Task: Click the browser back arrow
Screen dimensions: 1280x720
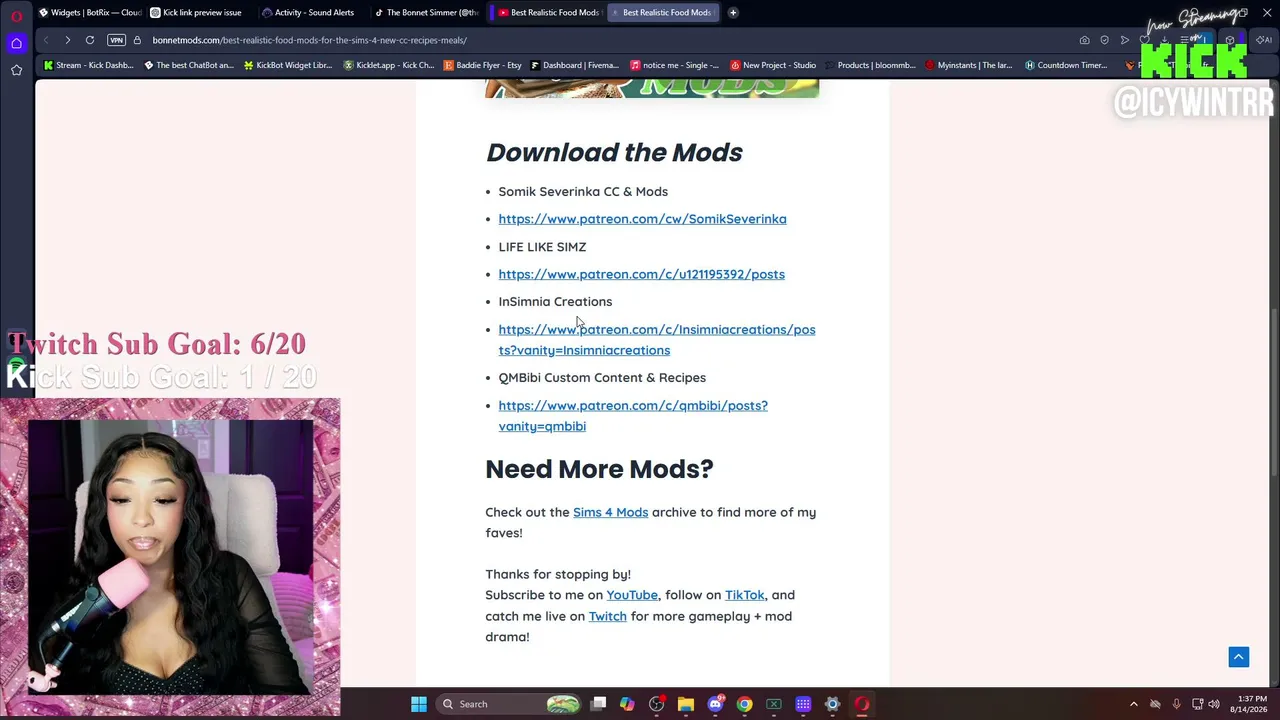Action: pyautogui.click(x=46, y=40)
